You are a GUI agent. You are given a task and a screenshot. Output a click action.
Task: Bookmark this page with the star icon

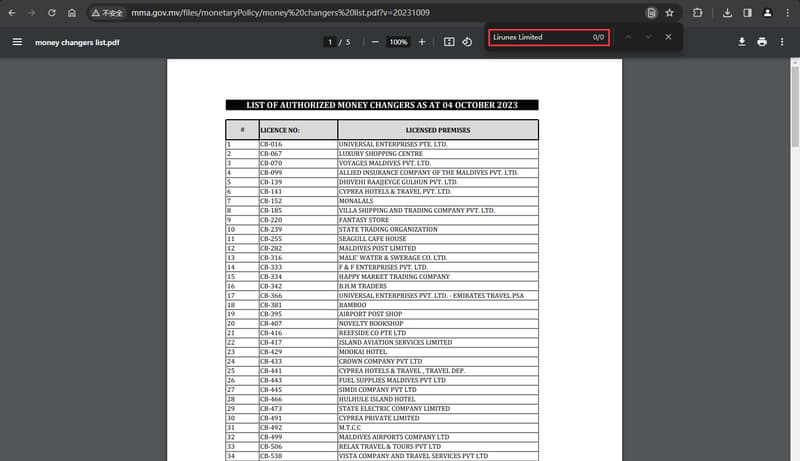pyautogui.click(x=669, y=13)
